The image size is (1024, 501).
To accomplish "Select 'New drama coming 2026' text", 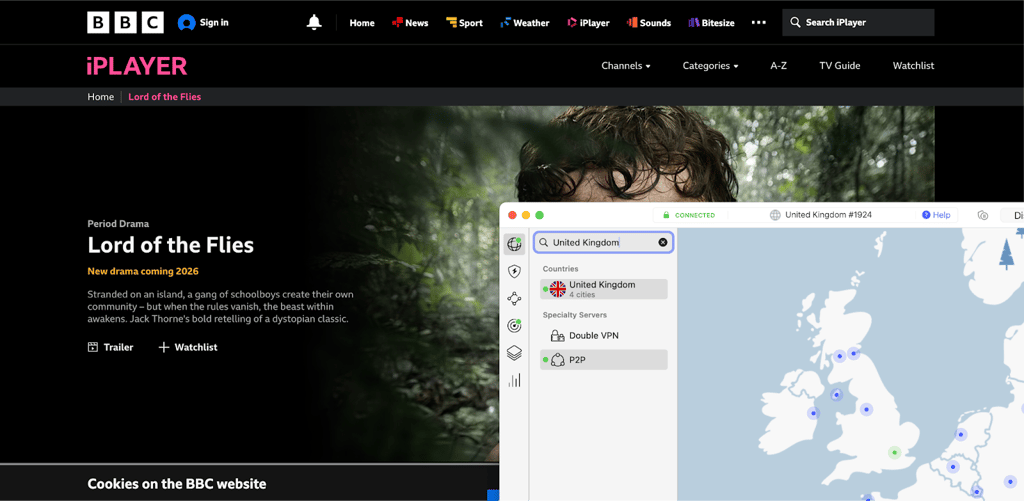I will point(143,271).
